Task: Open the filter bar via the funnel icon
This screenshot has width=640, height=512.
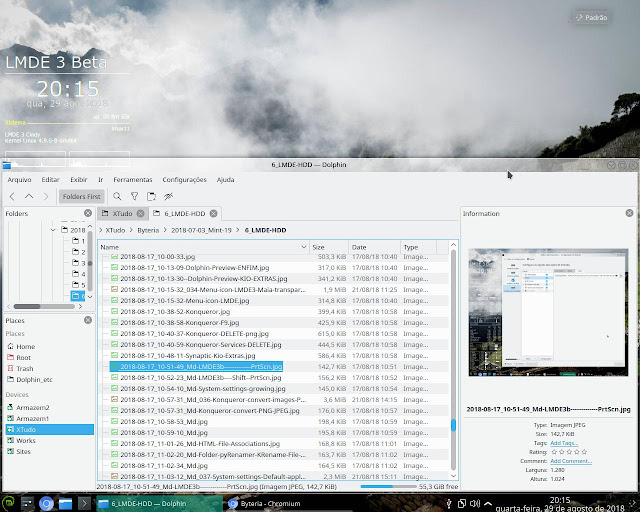Action: 134,197
